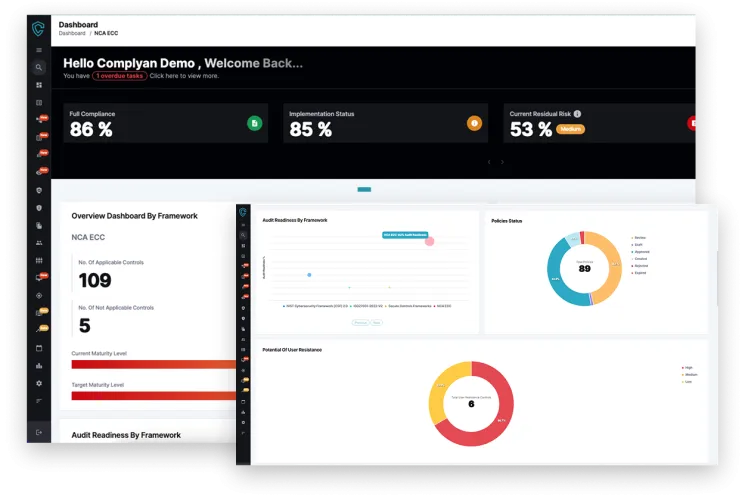Click the Previous button below the Audit Readiness chart
The height and width of the screenshot is (497, 745).
click(360, 323)
